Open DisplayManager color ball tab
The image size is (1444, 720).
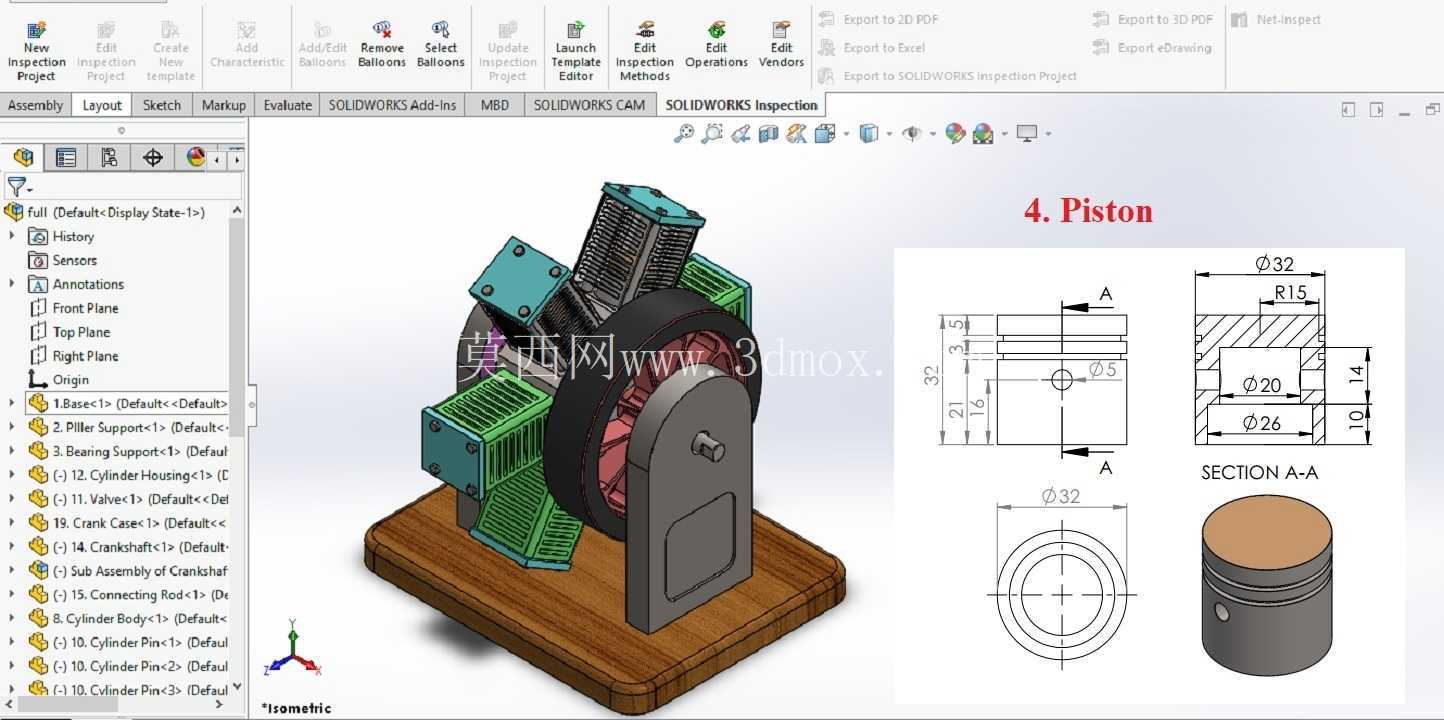195,157
